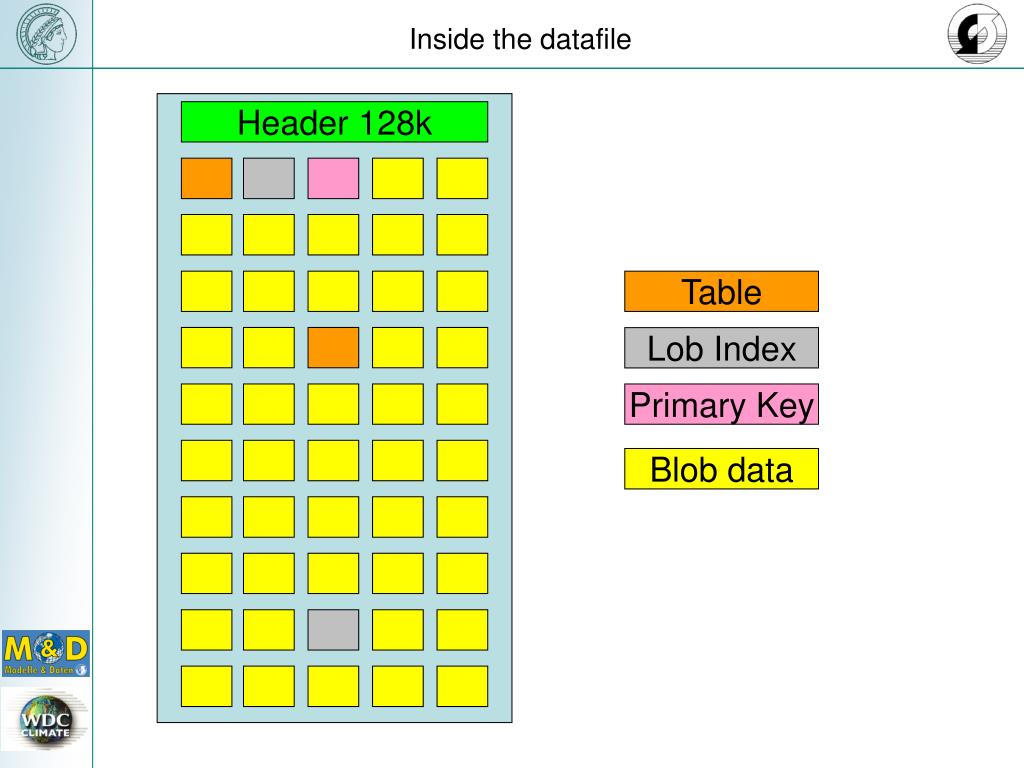Image resolution: width=1024 pixels, height=768 pixels.
Task: Select the green Header 128k block
Action: pyautogui.click(x=334, y=122)
